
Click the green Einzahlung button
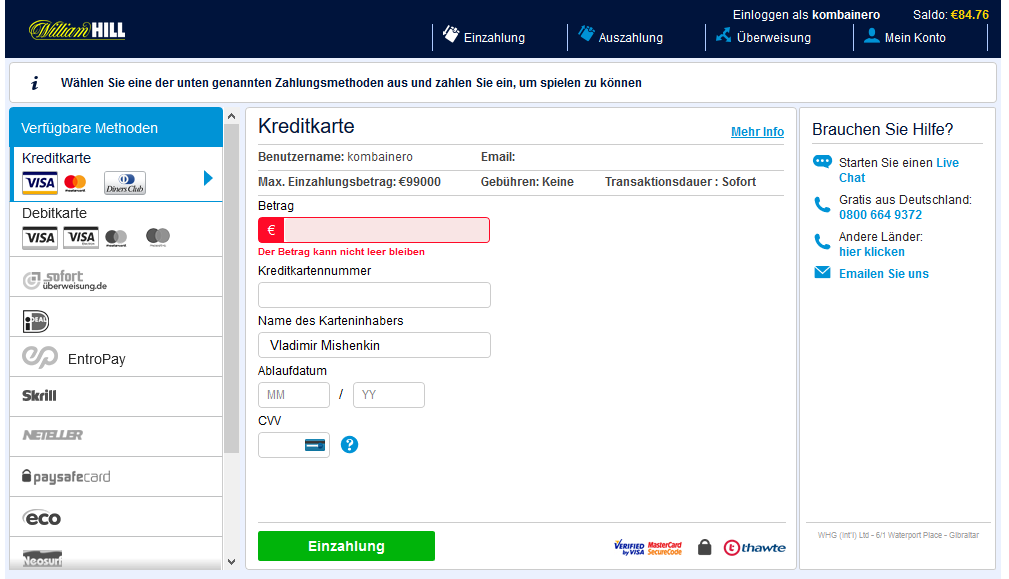[346, 546]
